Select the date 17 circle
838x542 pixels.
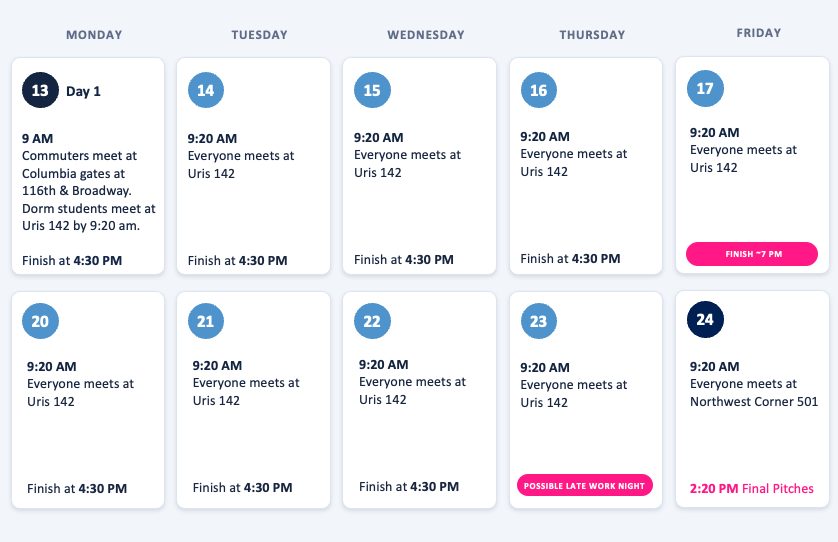click(x=705, y=88)
